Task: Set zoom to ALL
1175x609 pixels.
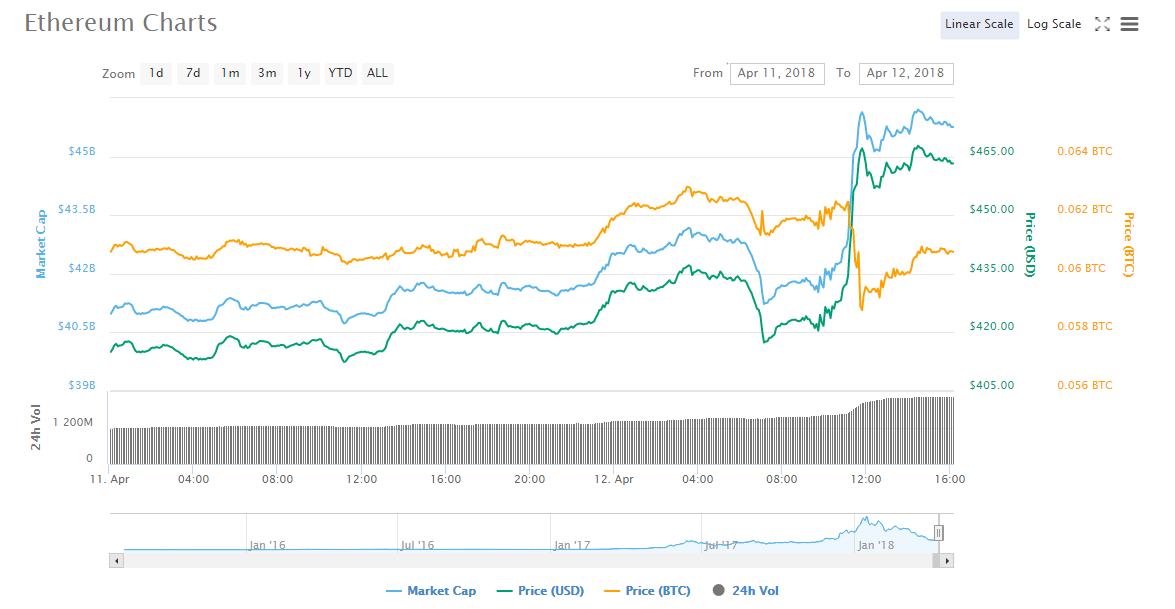Action: coord(378,73)
